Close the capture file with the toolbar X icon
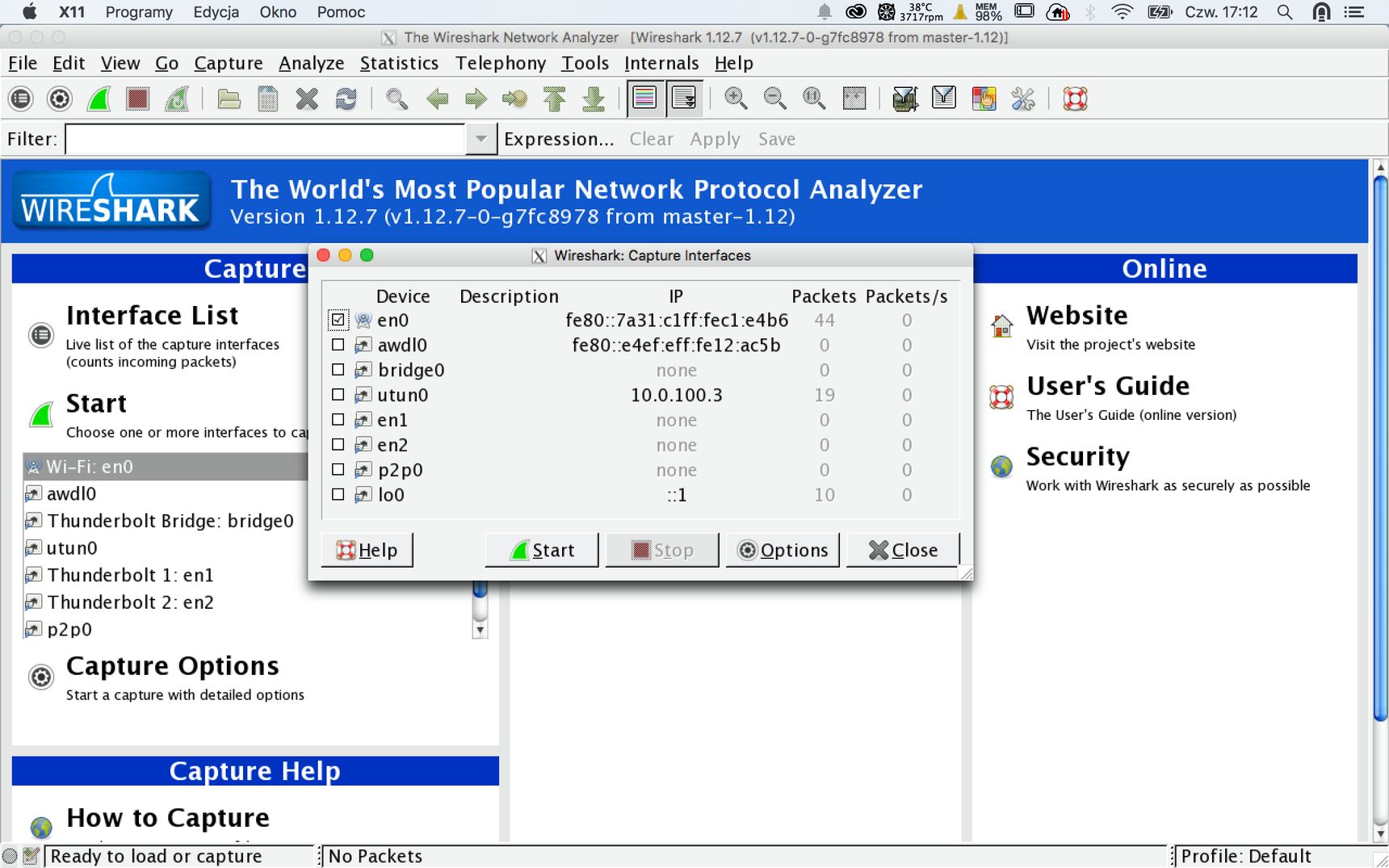This screenshot has width=1389, height=868. pos(307,99)
